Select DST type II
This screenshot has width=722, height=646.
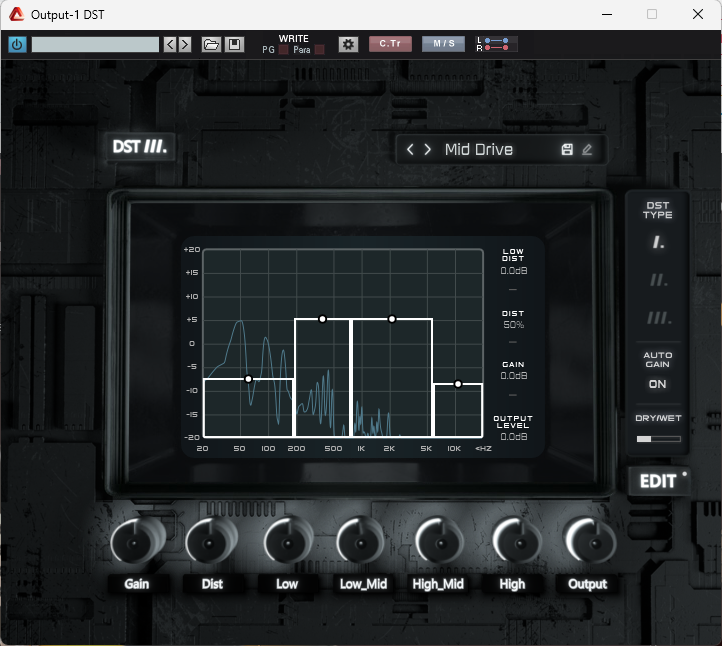(658, 279)
